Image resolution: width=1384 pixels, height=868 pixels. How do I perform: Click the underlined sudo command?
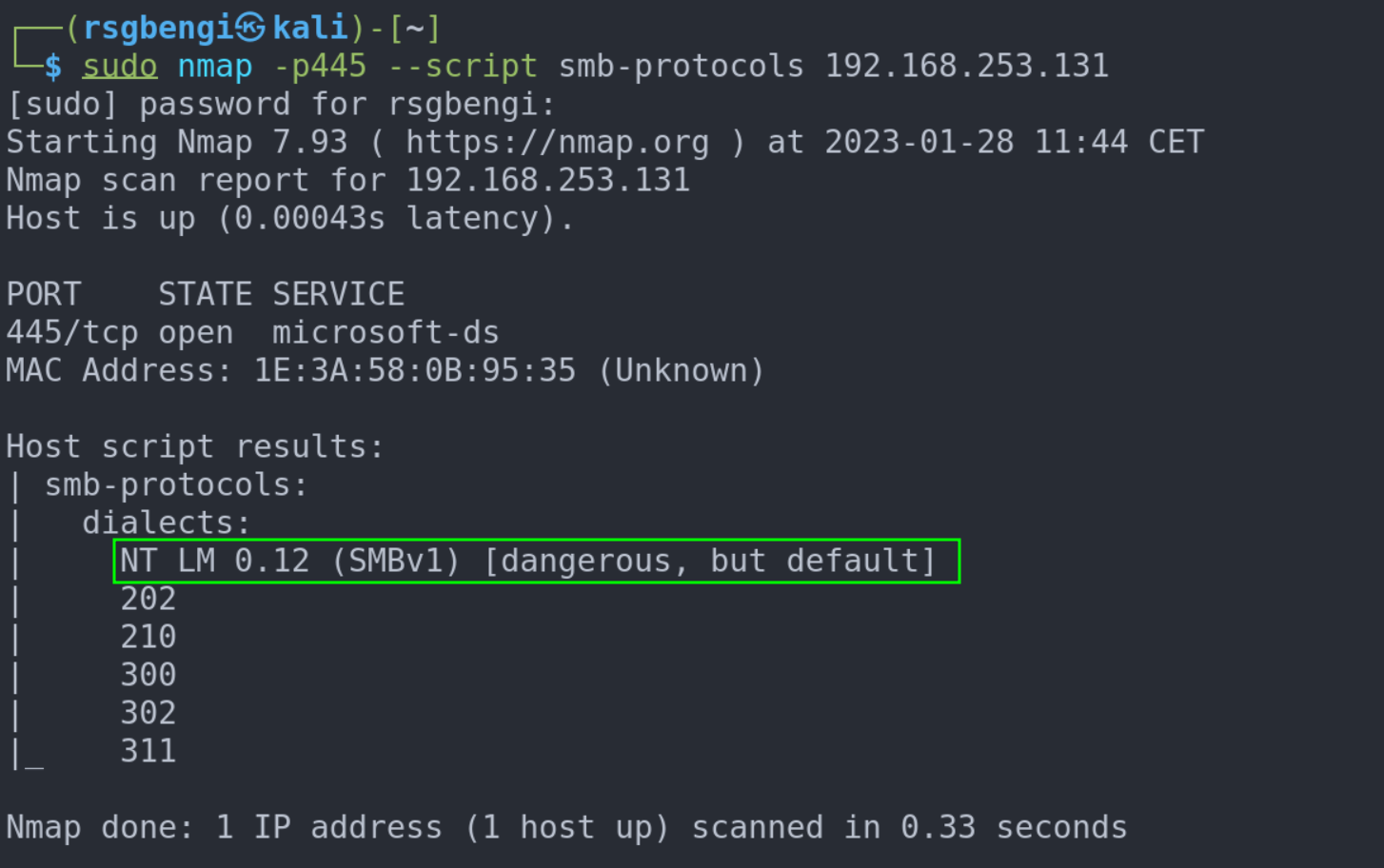(x=120, y=66)
